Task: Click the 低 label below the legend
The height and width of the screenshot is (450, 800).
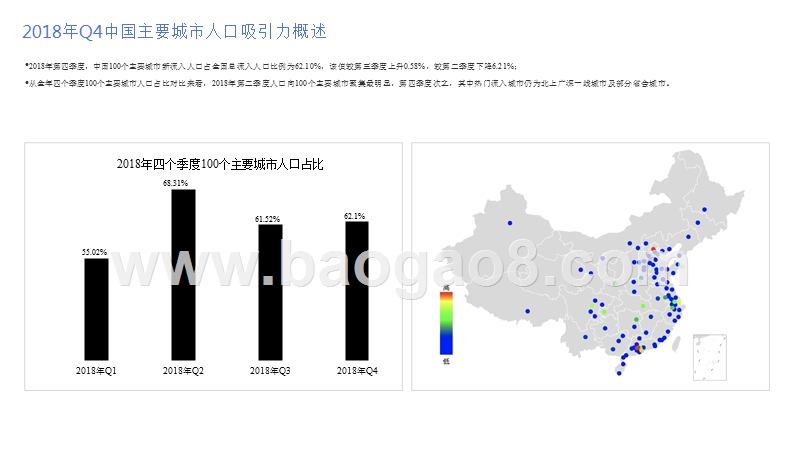Action: (446, 361)
